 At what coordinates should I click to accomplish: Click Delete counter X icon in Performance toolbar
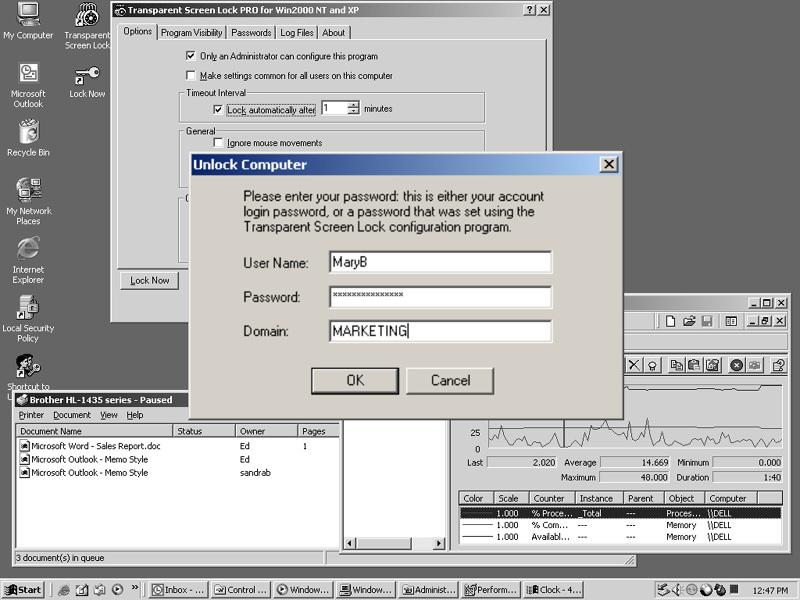(x=634, y=365)
